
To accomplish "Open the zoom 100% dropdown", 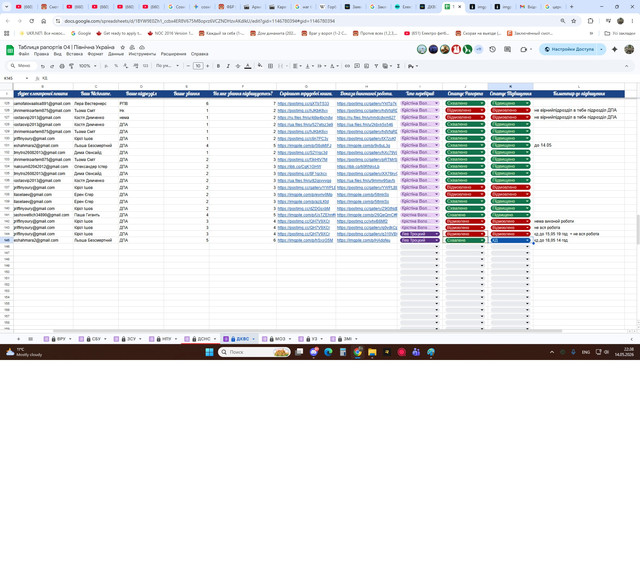I will 88,66.
